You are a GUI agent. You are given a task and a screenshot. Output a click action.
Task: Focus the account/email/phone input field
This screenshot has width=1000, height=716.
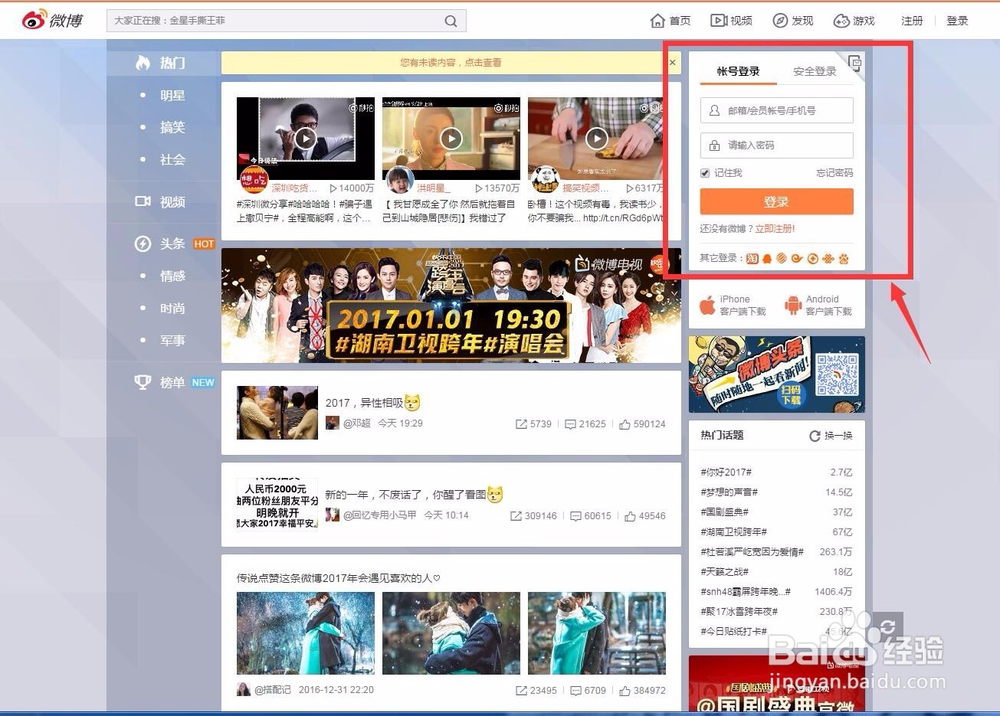click(x=776, y=110)
